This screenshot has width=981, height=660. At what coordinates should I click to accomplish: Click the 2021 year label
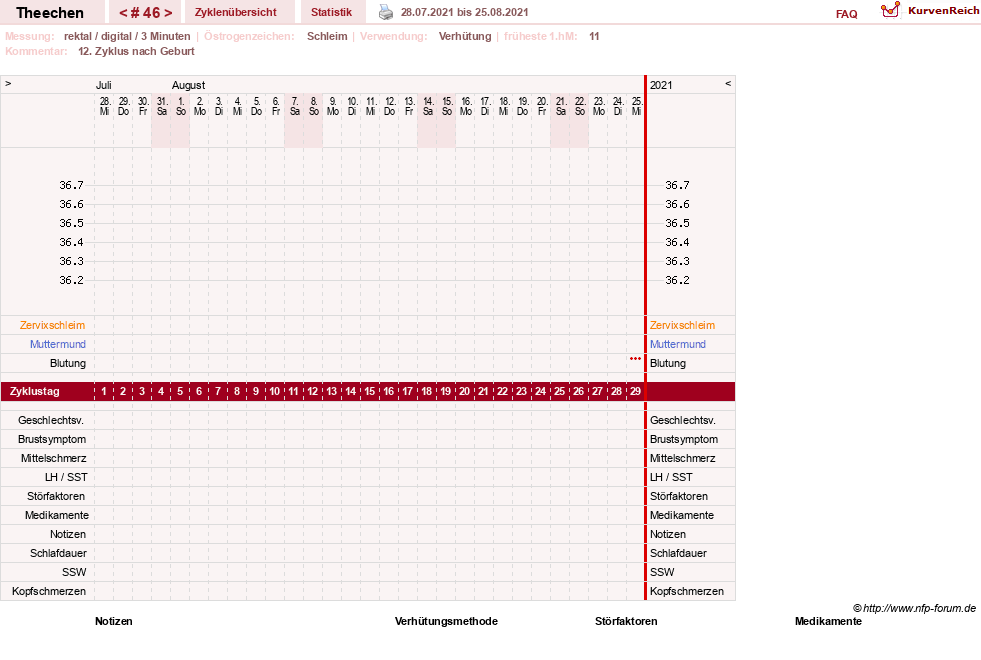[661, 85]
